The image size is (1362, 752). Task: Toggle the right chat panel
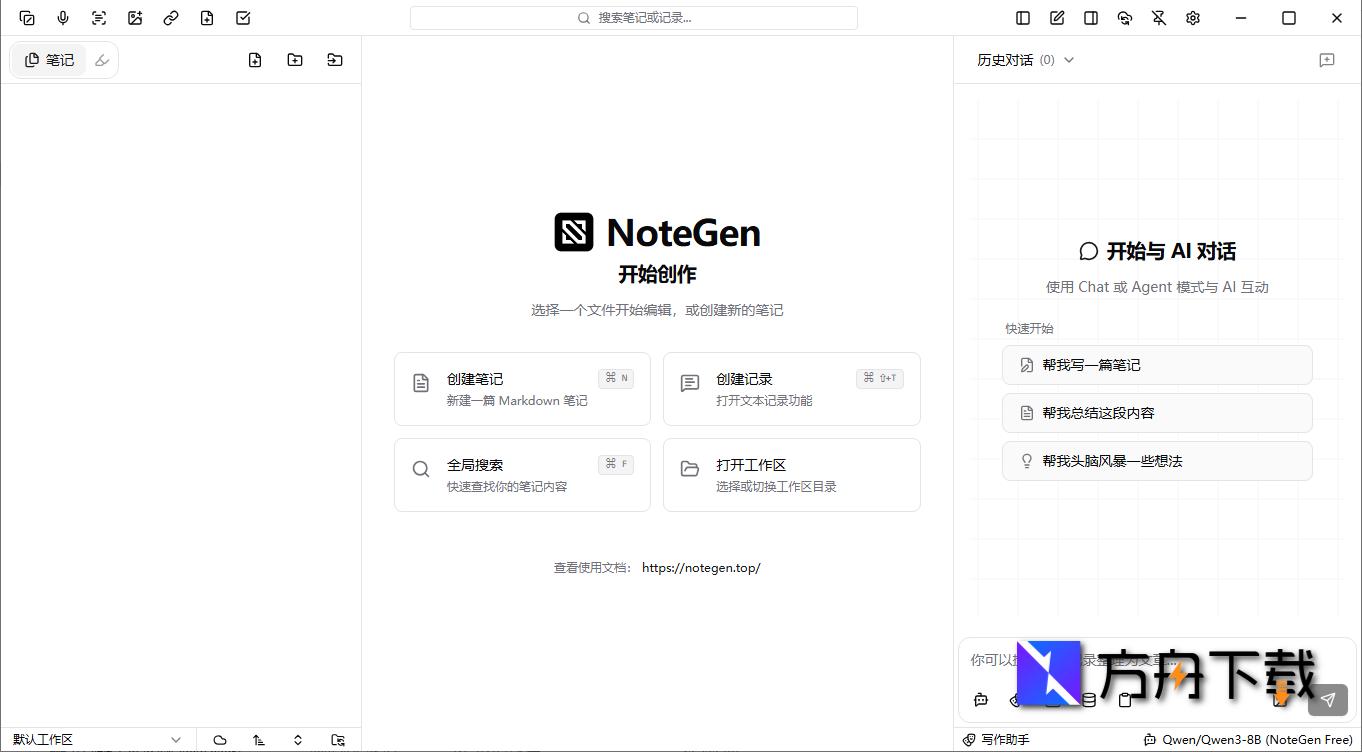pyautogui.click(x=1091, y=17)
